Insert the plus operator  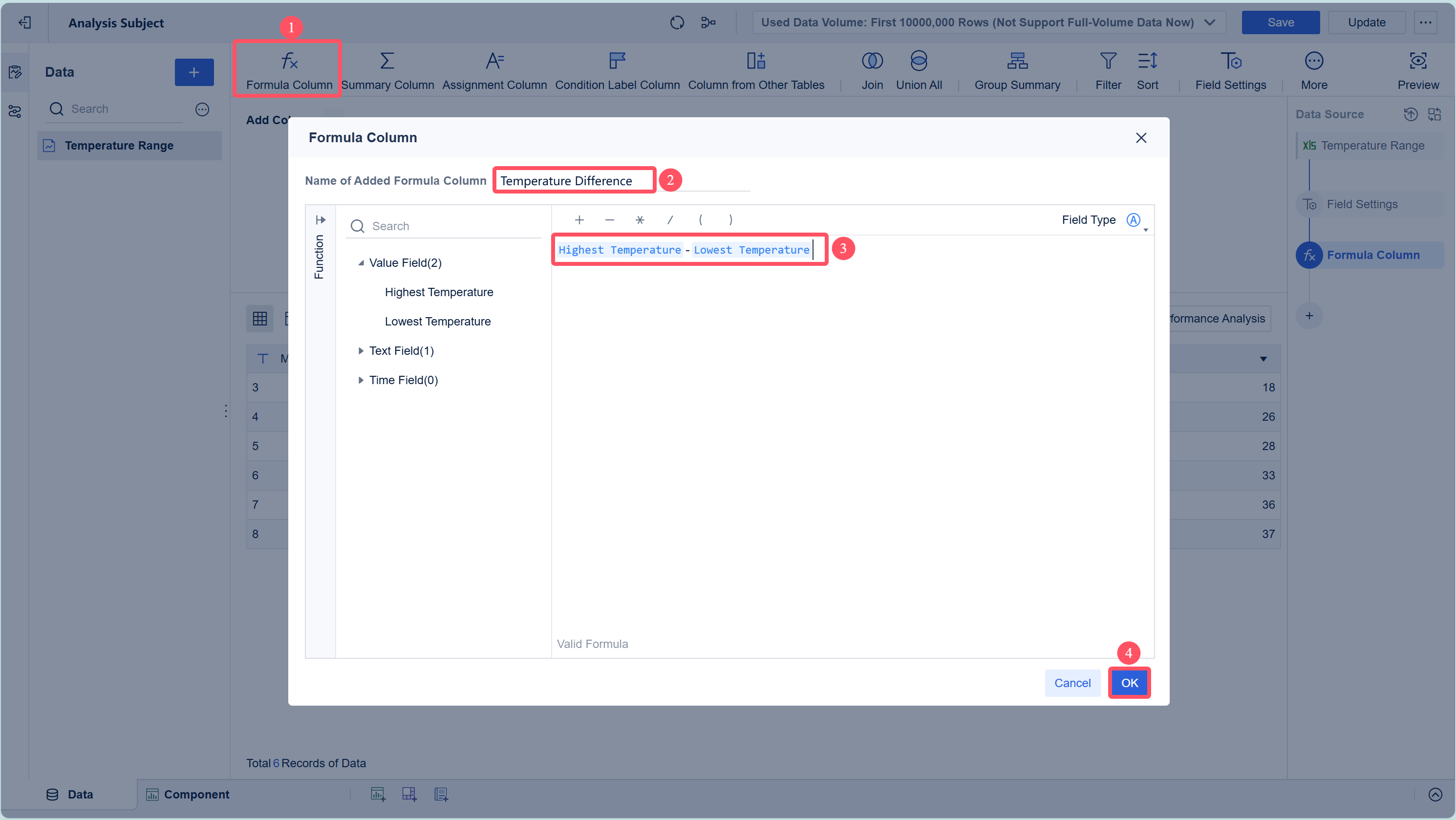click(579, 220)
